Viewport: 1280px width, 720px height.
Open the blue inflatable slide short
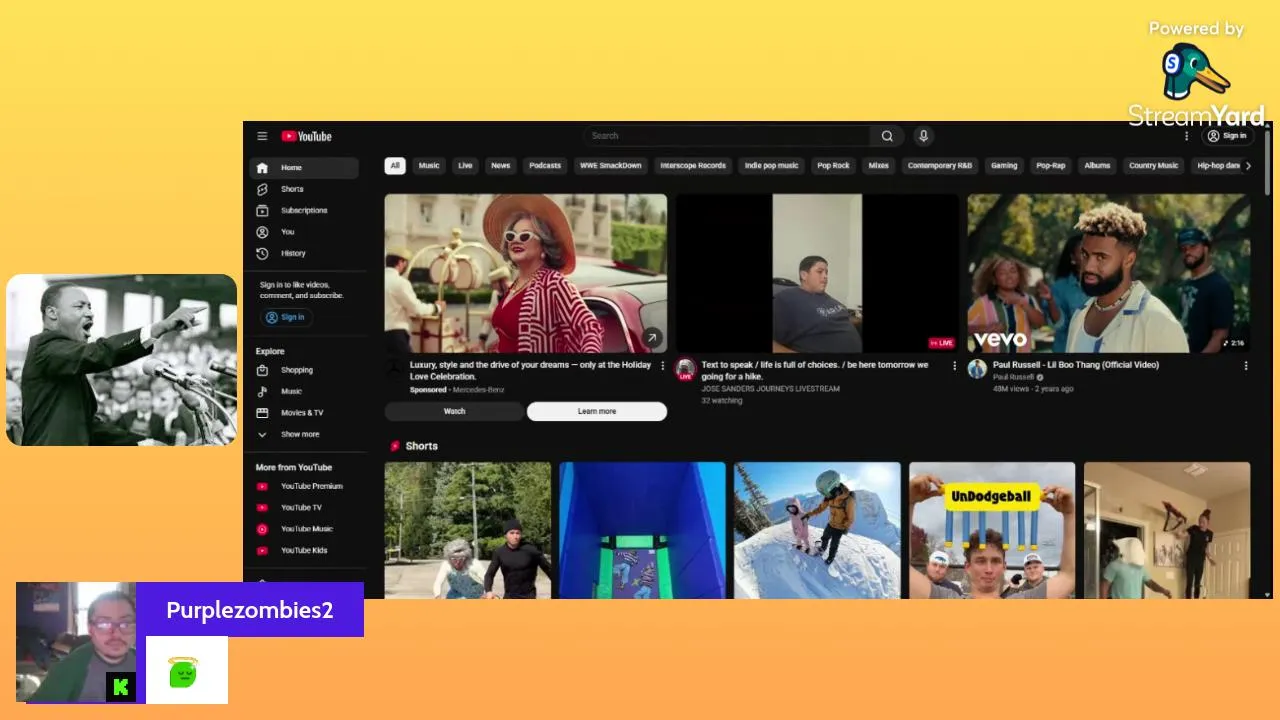[x=642, y=530]
